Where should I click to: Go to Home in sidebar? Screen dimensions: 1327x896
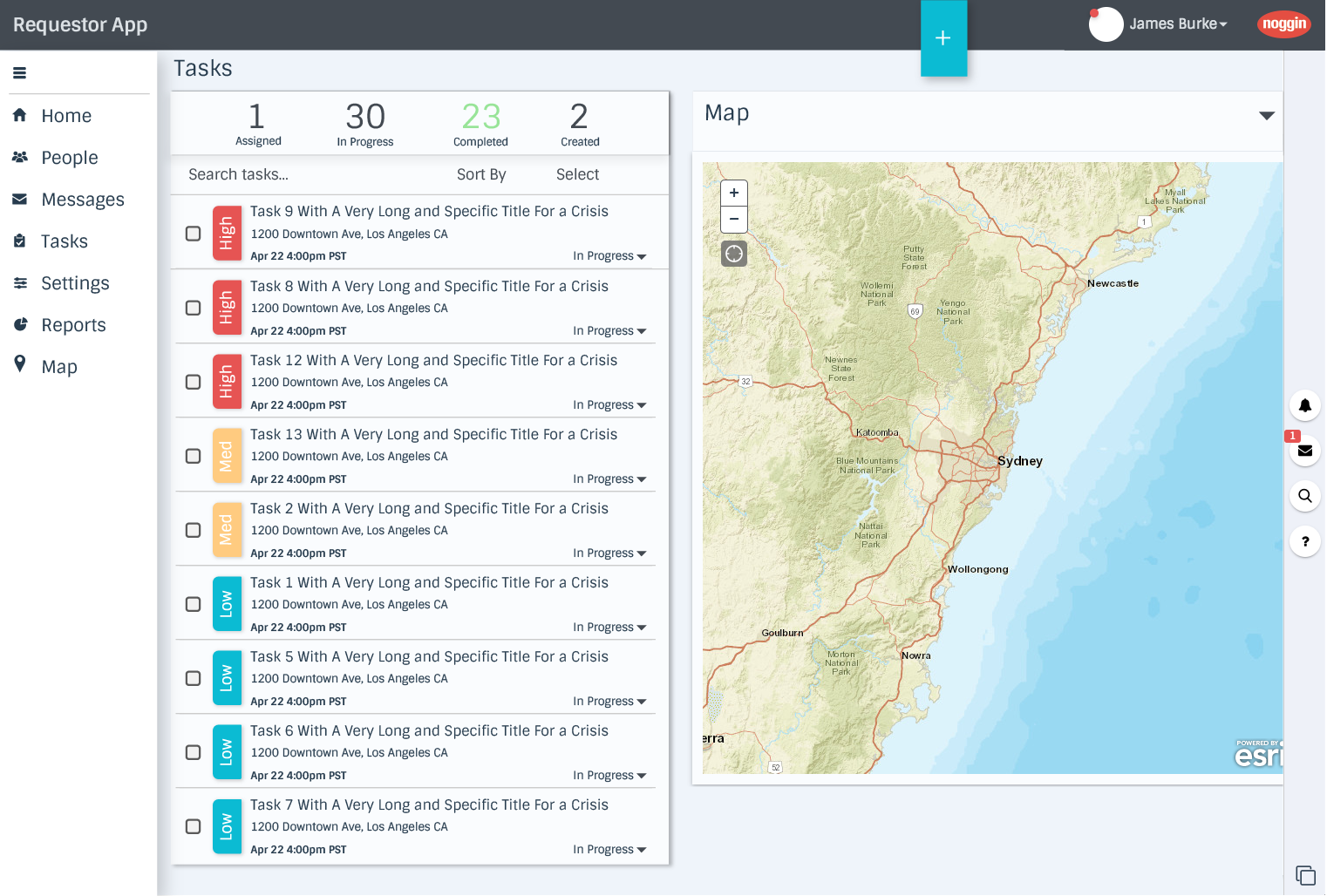click(66, 116)
